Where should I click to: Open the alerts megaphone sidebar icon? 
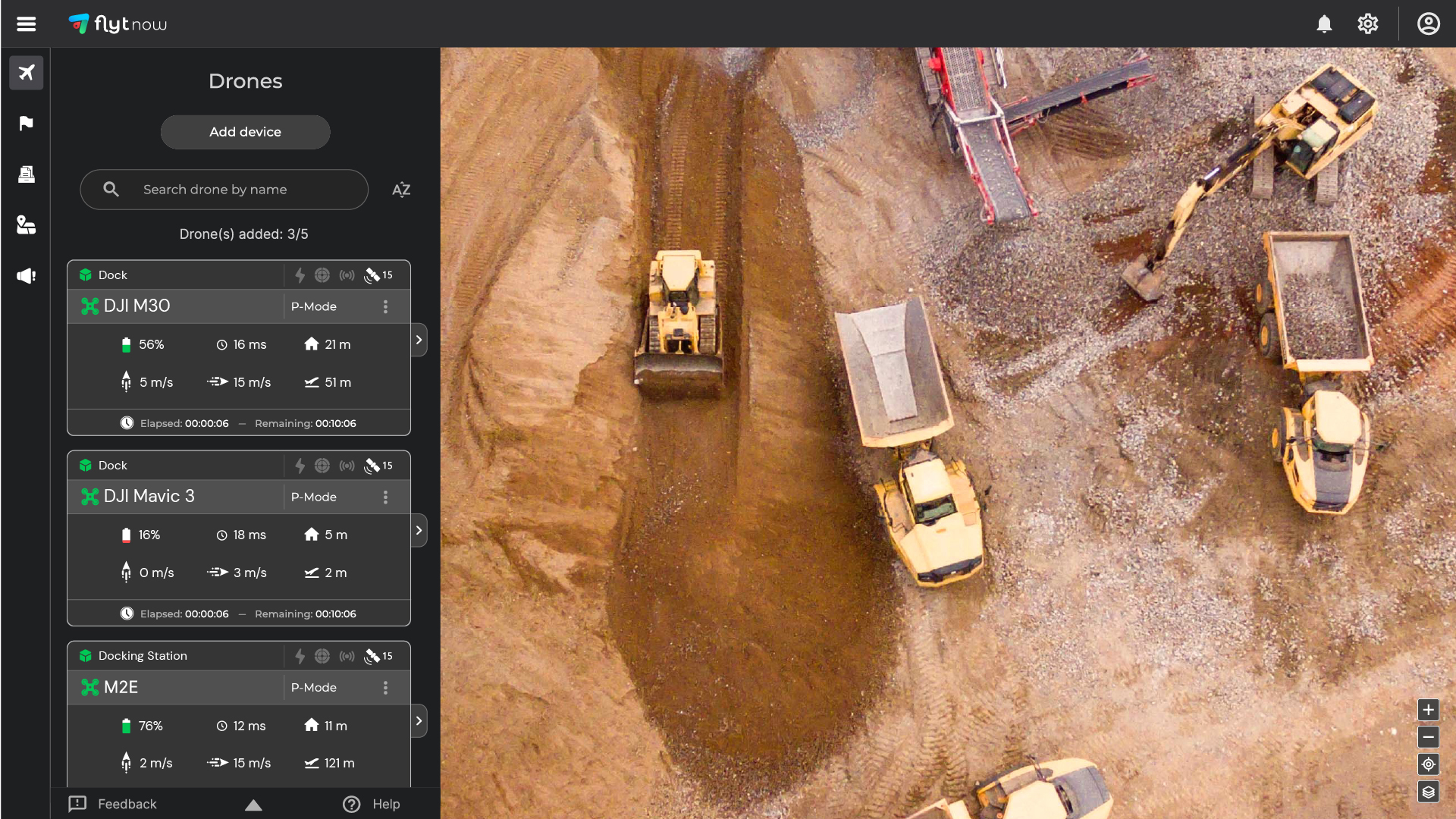coord(27,276)
